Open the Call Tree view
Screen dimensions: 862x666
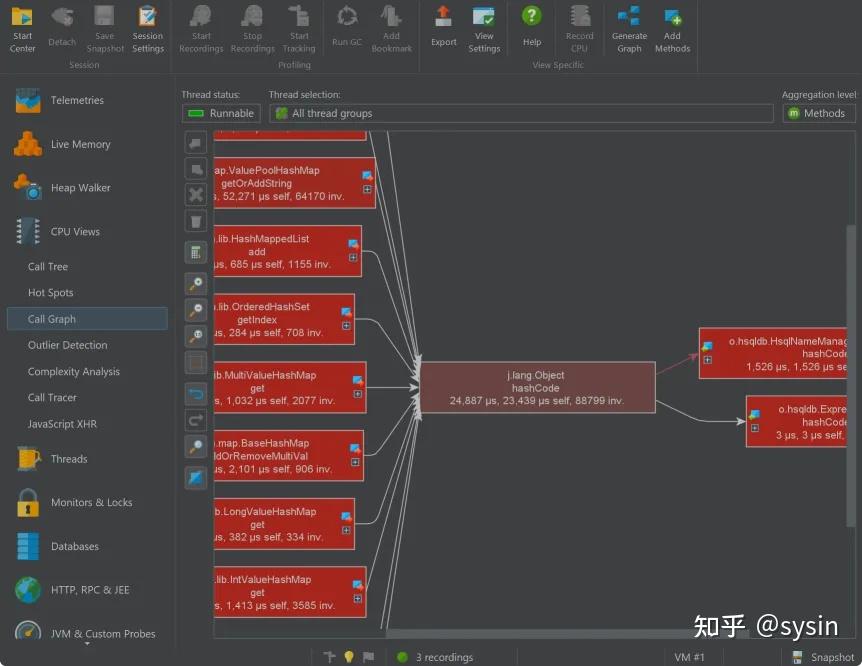[46, 266]
